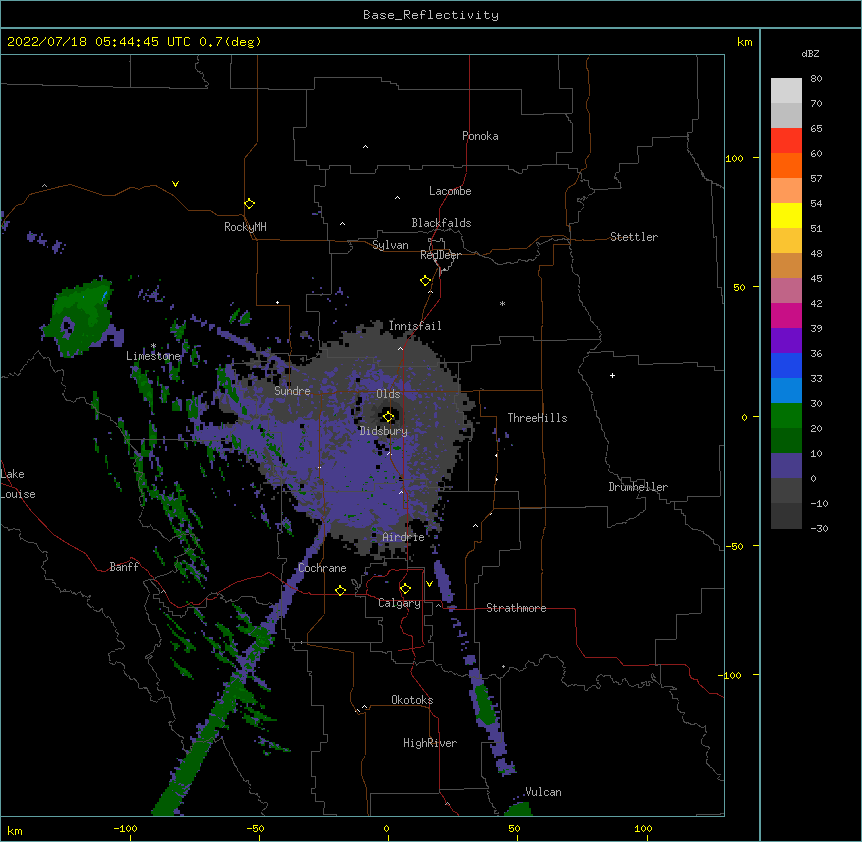This screenshot has height=842, width=862.
Task: Click the HighRiver label
Action: click(x=430, y=743)
